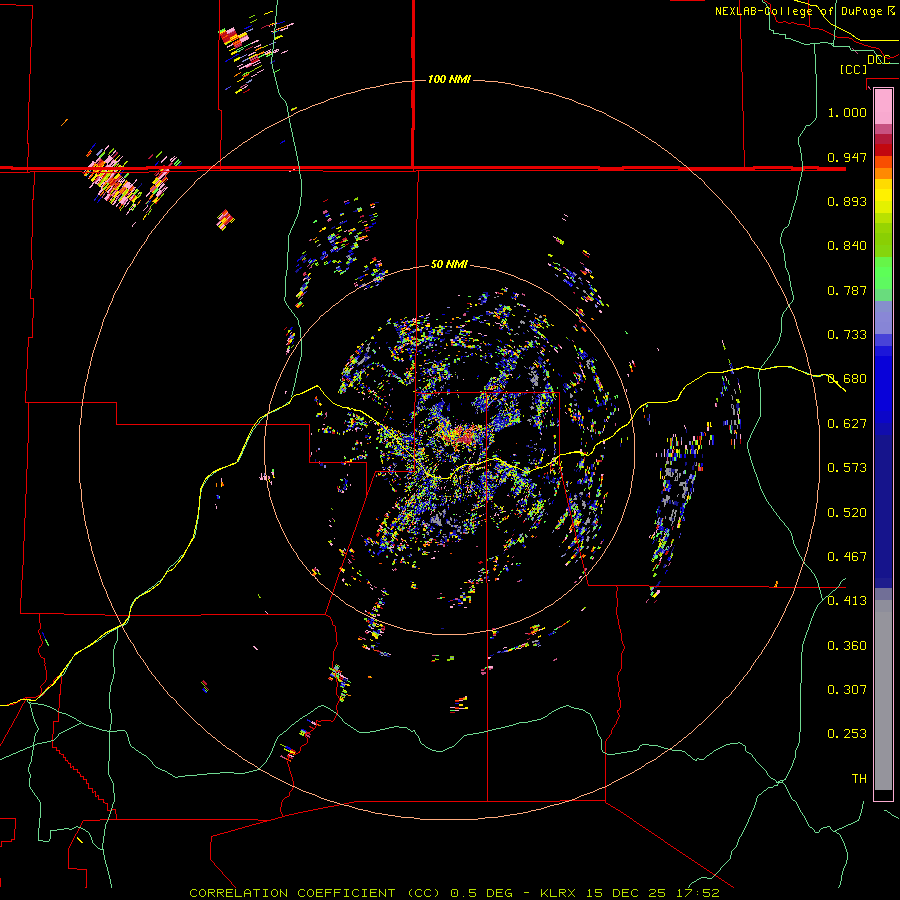Click the 0.787 legend value
This screenshot has width=900, height=900.
(x=847, y=290)
